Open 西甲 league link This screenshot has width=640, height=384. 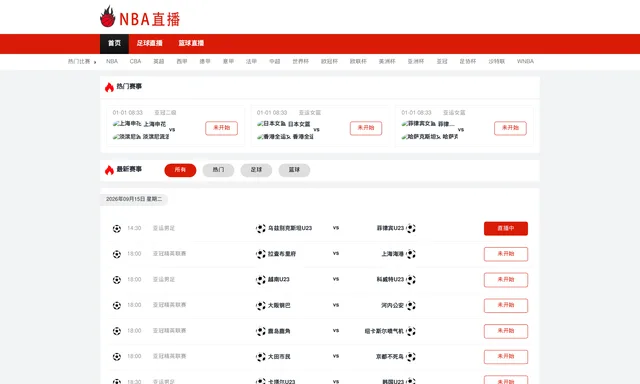point(182,62)
